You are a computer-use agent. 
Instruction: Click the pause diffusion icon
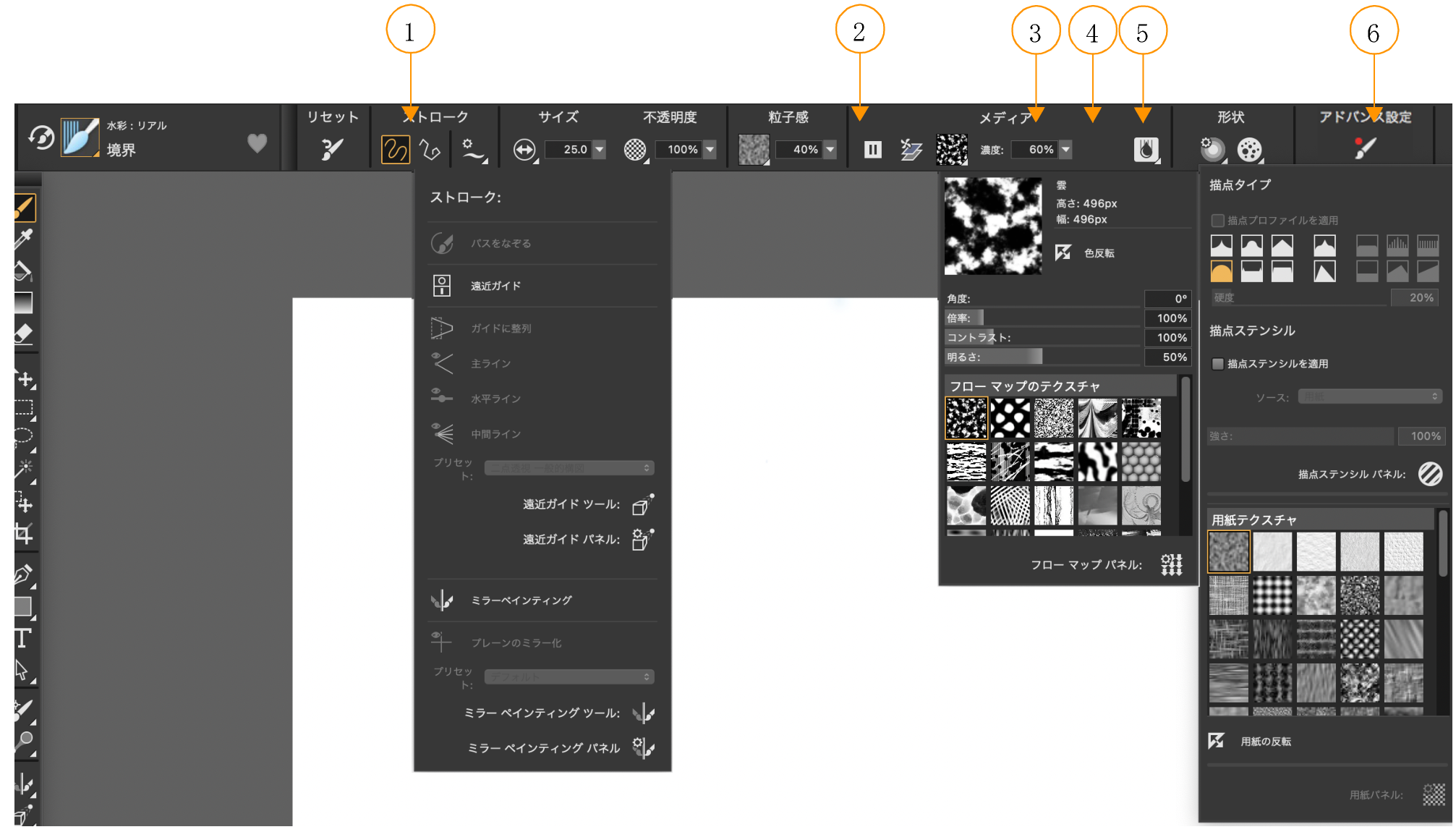tap(872, 150)
